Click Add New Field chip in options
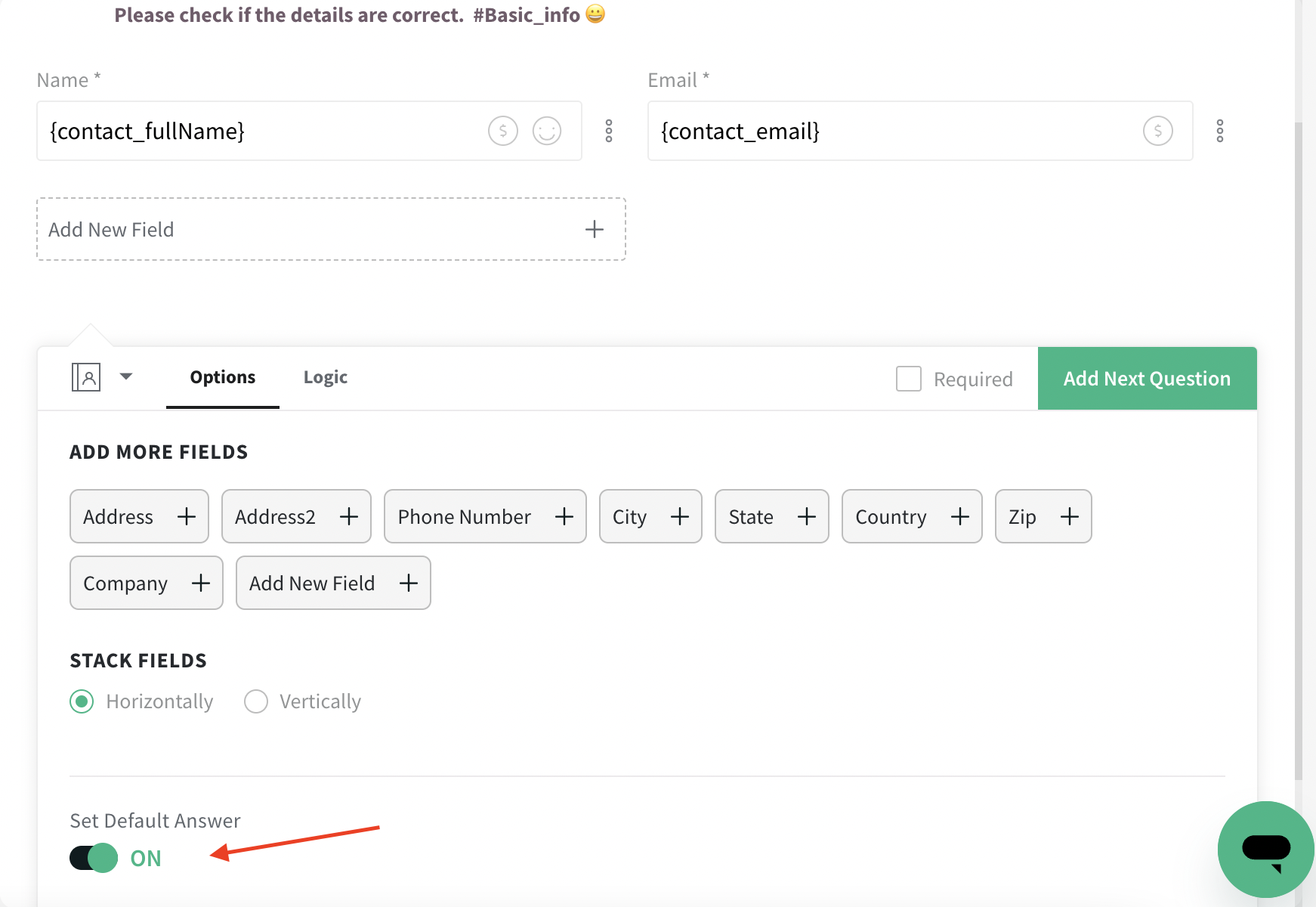The width and height of the screenshot is (1316, 907). pyautogui.click(x=333, y=583)
